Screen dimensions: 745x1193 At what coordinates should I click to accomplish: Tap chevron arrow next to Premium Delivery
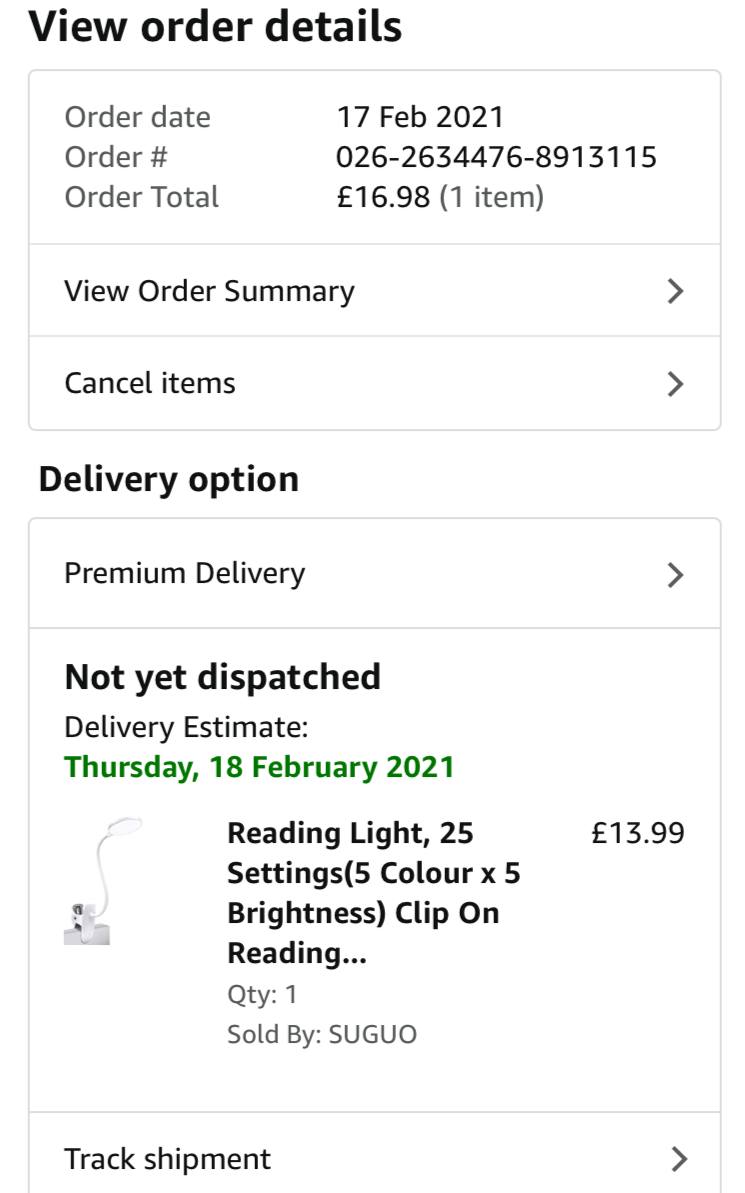[676, 574]
